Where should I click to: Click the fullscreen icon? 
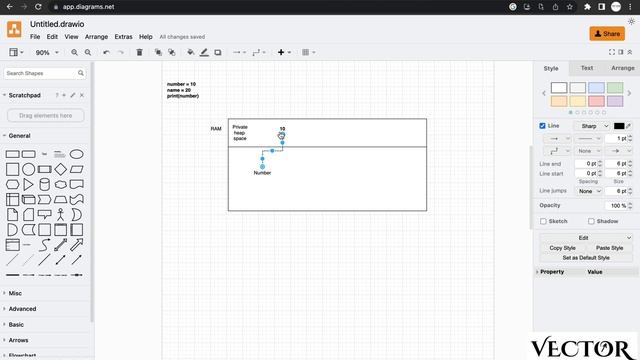611,52
